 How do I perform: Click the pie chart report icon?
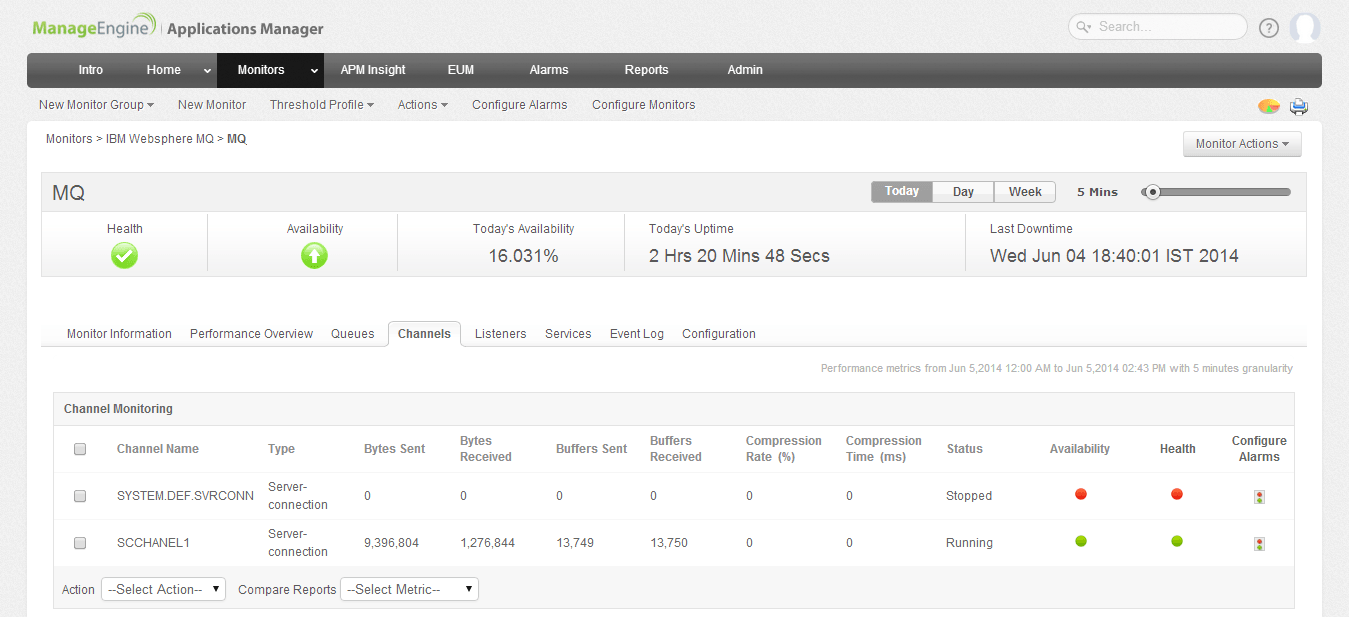pos(1268,106)
